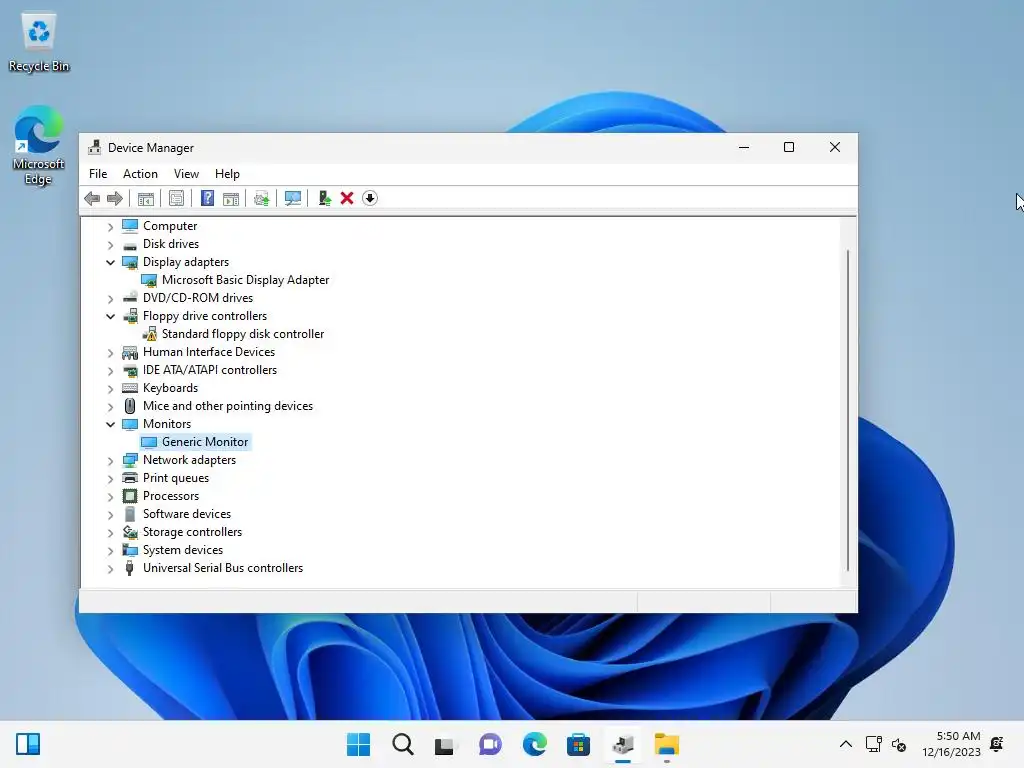Open the Recycle Bin desktop icon
Screen dimensions: 1024x768
coord(39,42)
